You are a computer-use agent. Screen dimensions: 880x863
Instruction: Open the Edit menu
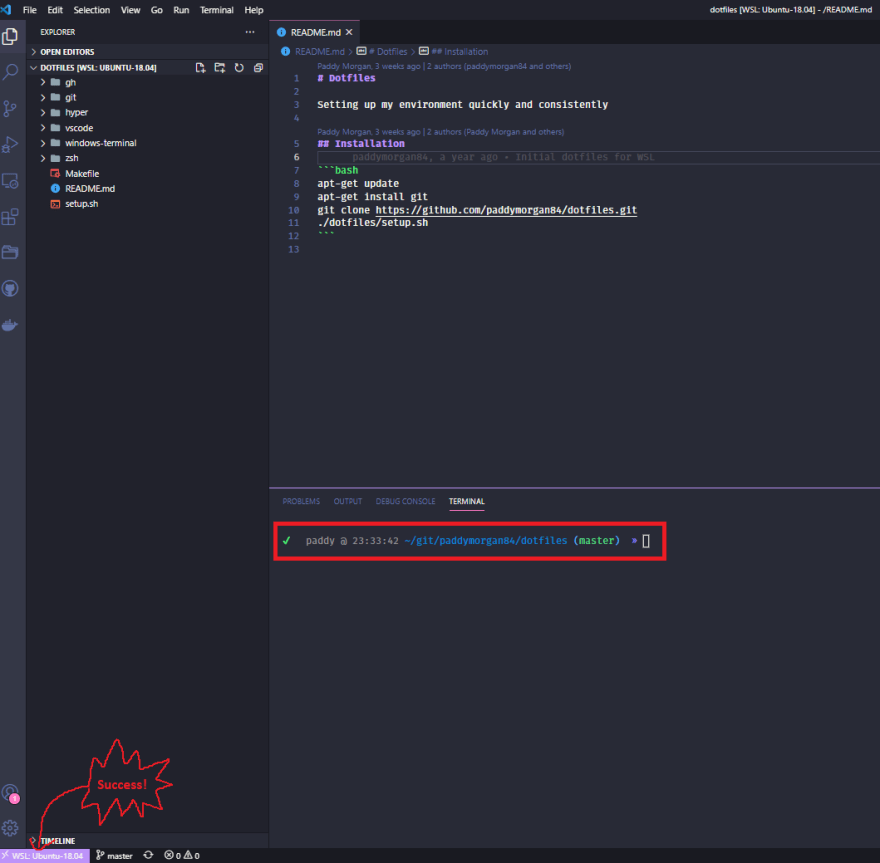pos(55,10)
